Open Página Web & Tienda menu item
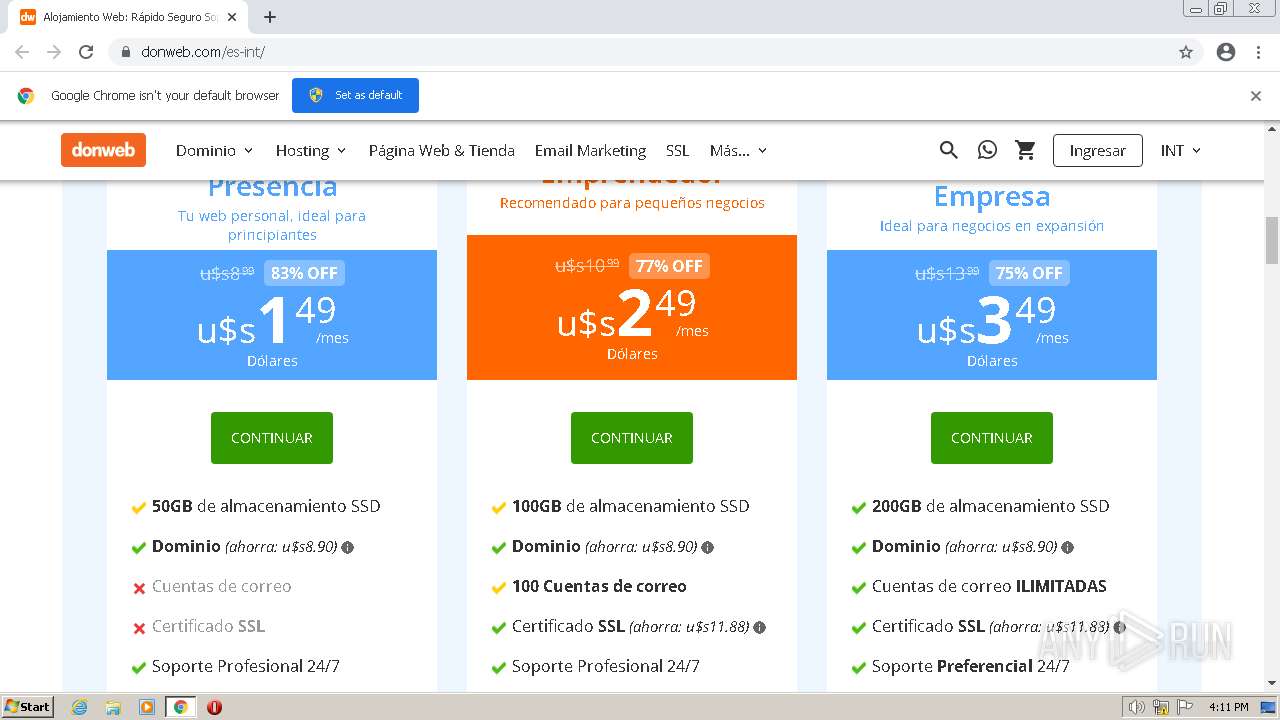 tap(441, 150)
